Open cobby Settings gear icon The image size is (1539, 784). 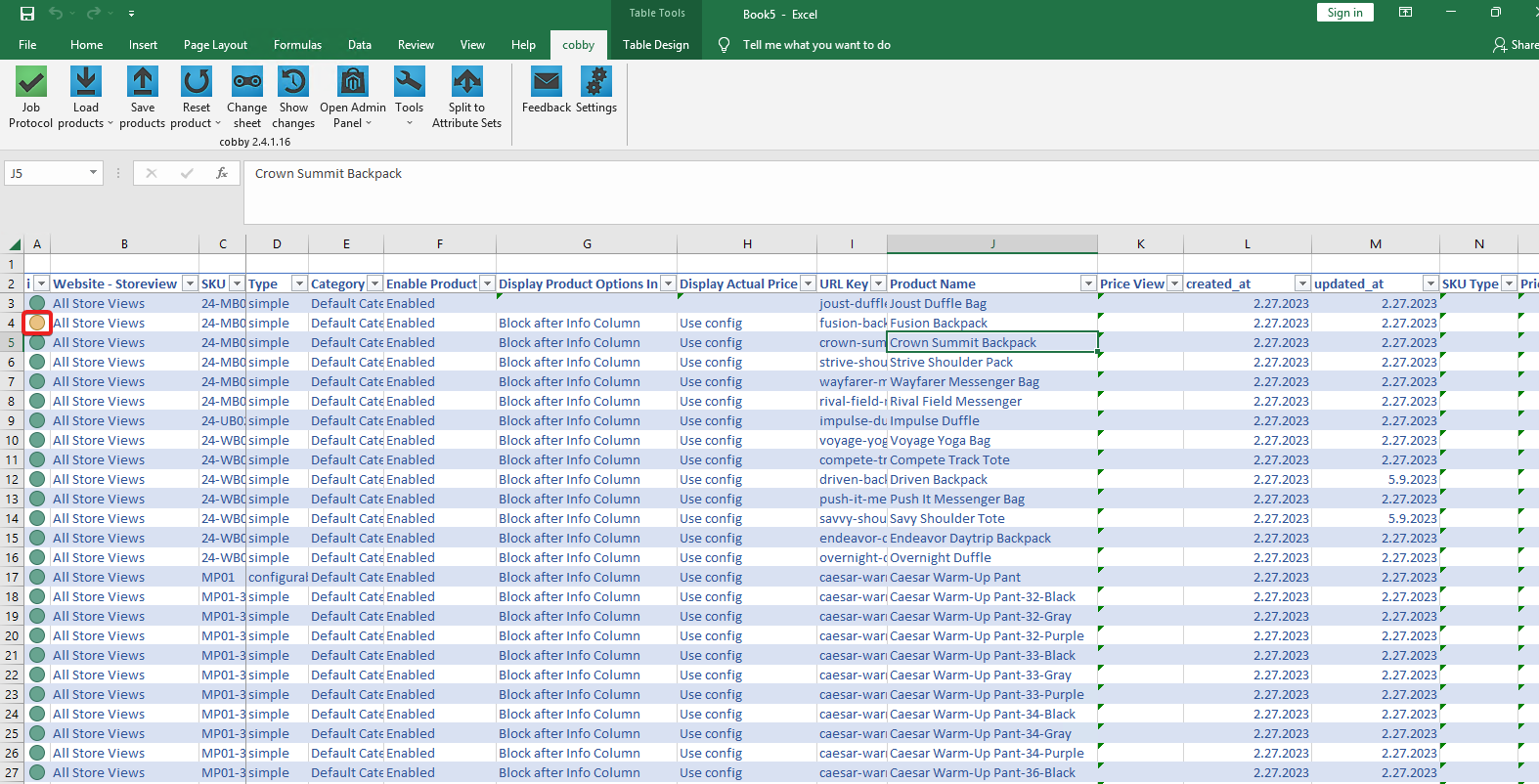pos(596,81)
